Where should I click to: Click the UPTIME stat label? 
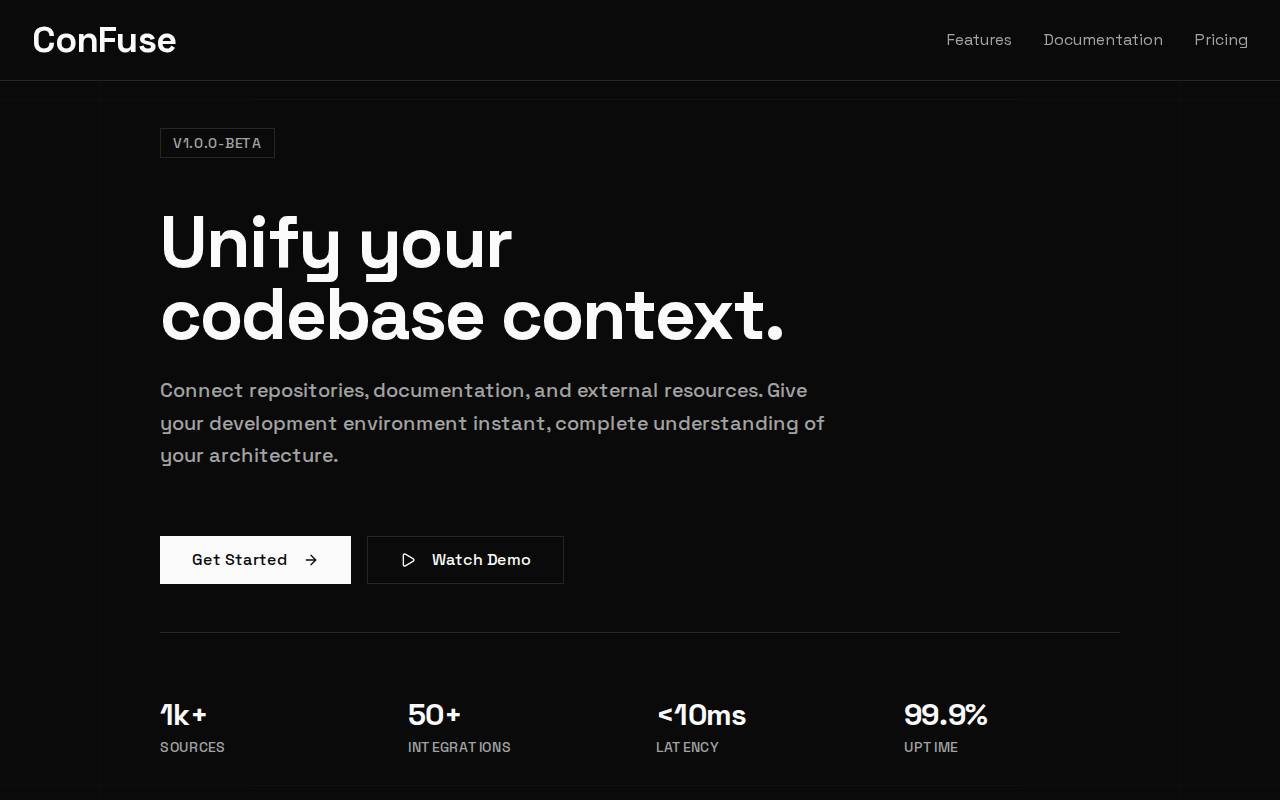pyautogui.click(x=931, y=747)
